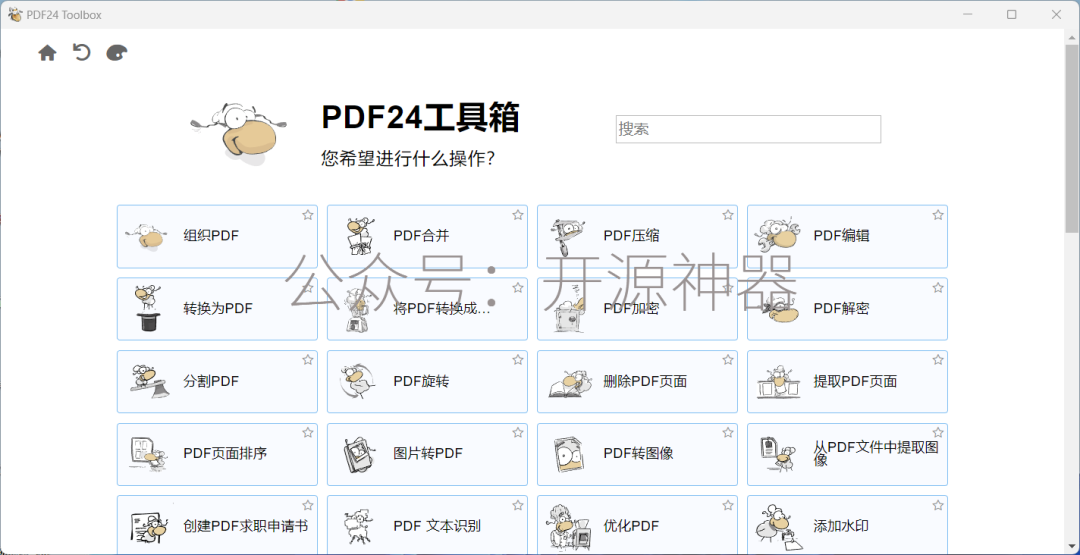The width and height of the screenshot is (1080, 555).
Task: Favorite PDF合并 with its star
Action: tap(518, 215)
